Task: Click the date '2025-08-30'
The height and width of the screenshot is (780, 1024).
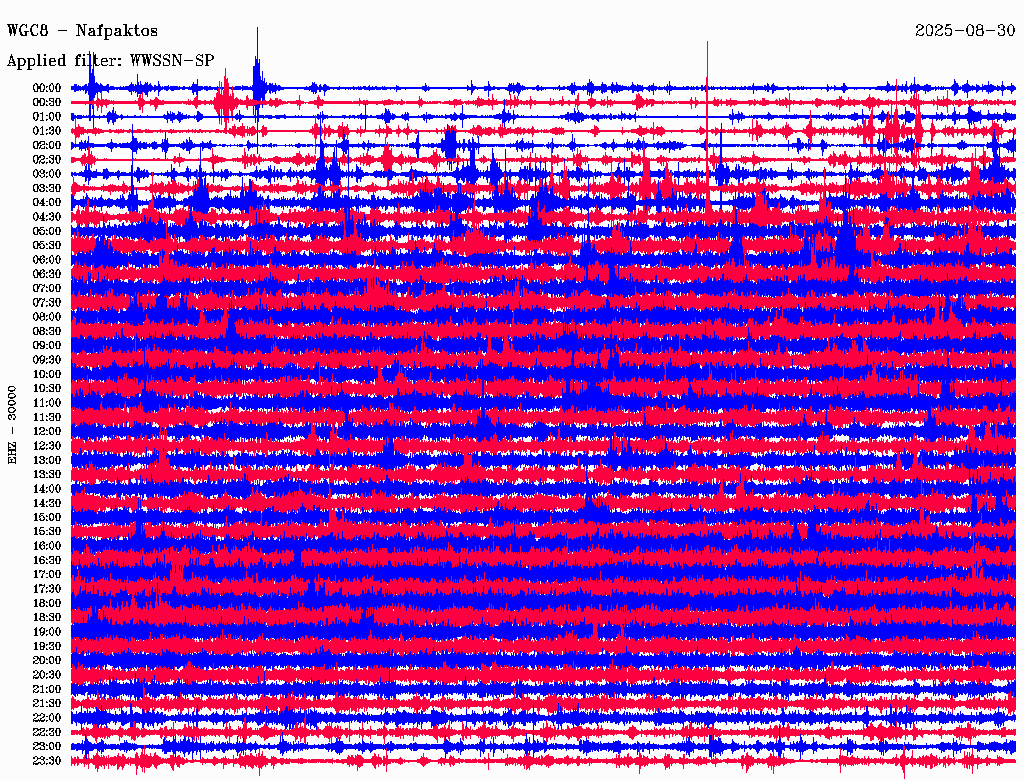Action: [965, 31]
